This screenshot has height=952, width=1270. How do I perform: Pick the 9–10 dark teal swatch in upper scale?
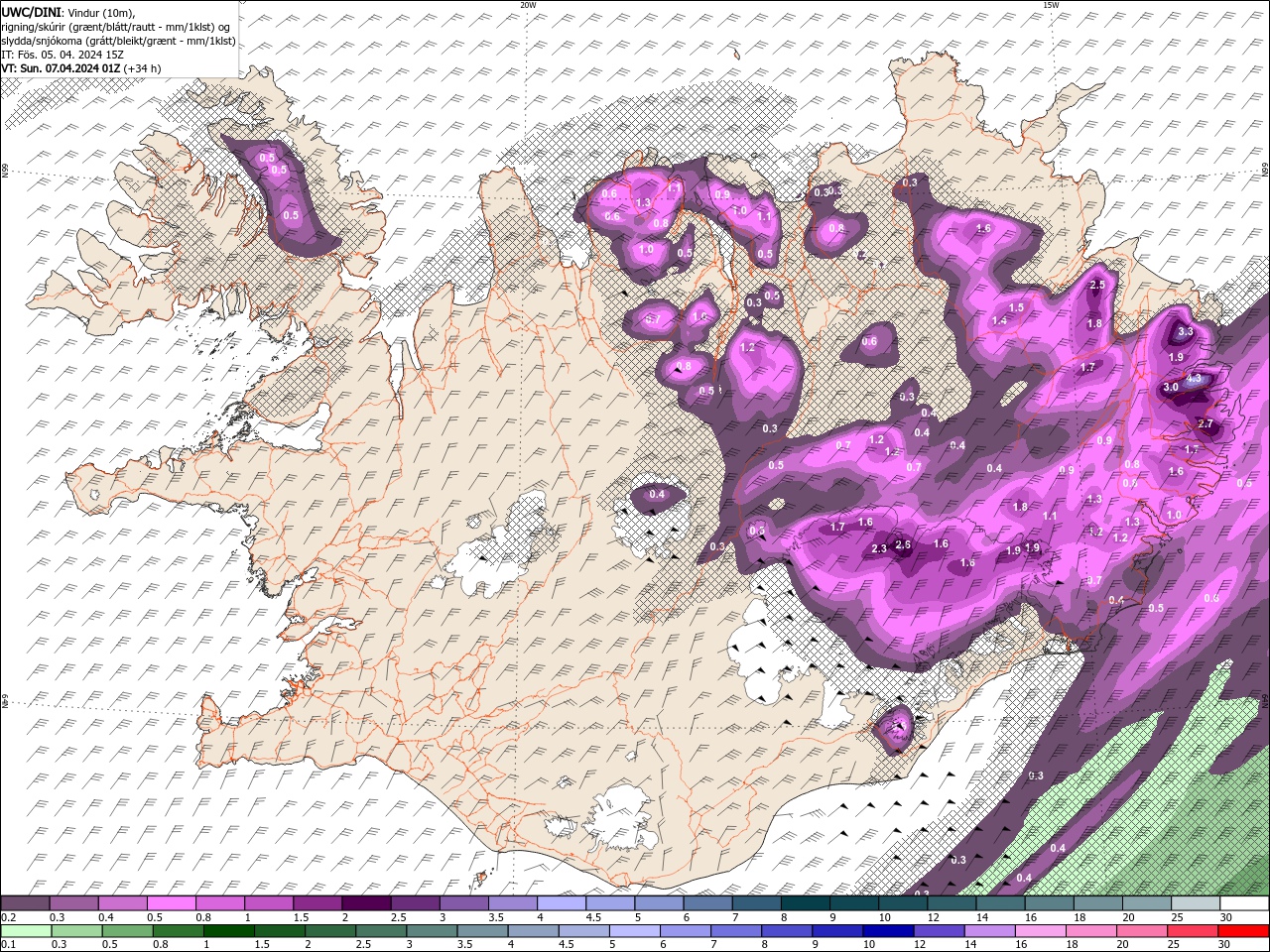tap(852, 903)
